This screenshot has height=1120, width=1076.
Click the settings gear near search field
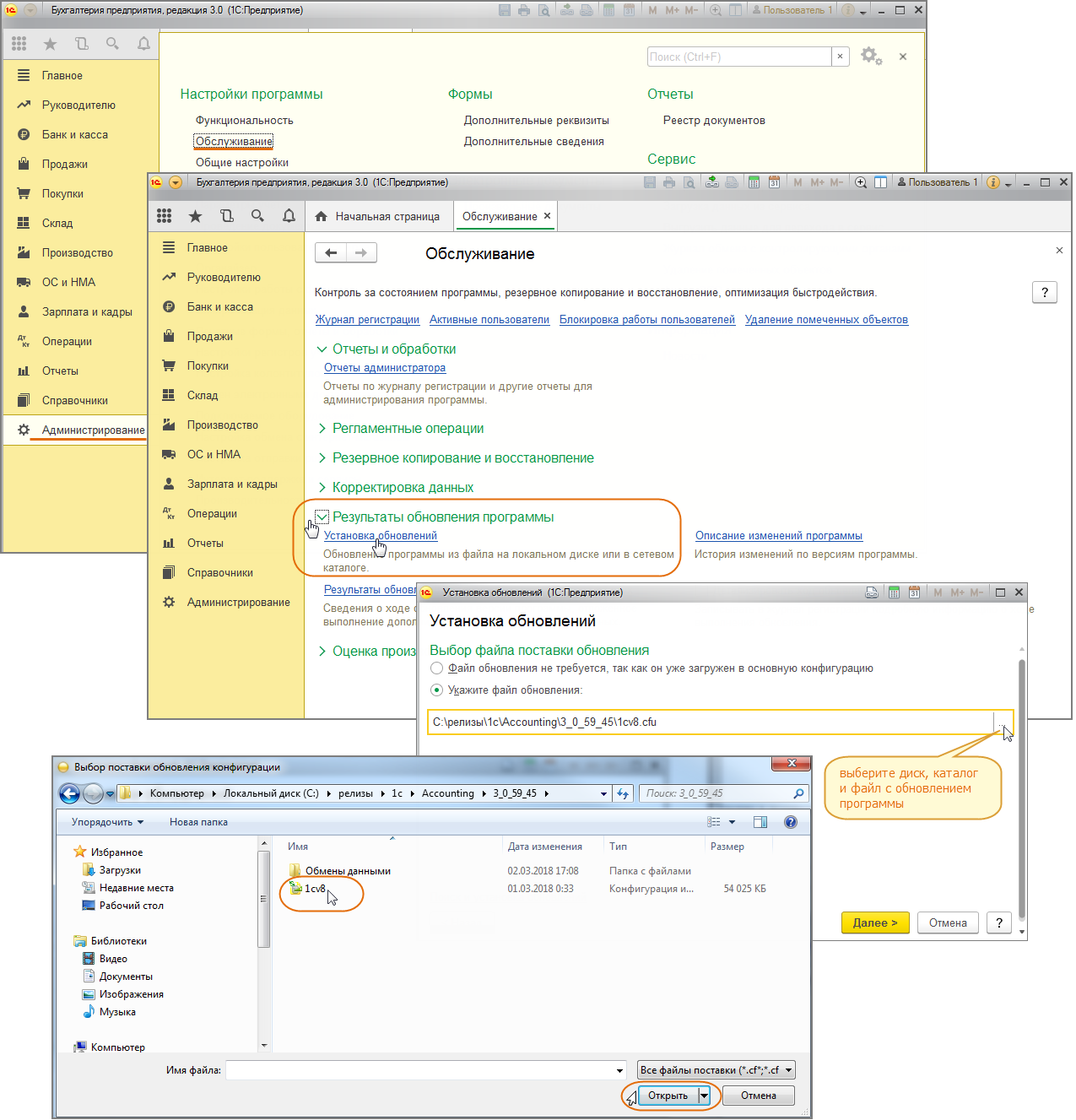click(x=870, y=57)
